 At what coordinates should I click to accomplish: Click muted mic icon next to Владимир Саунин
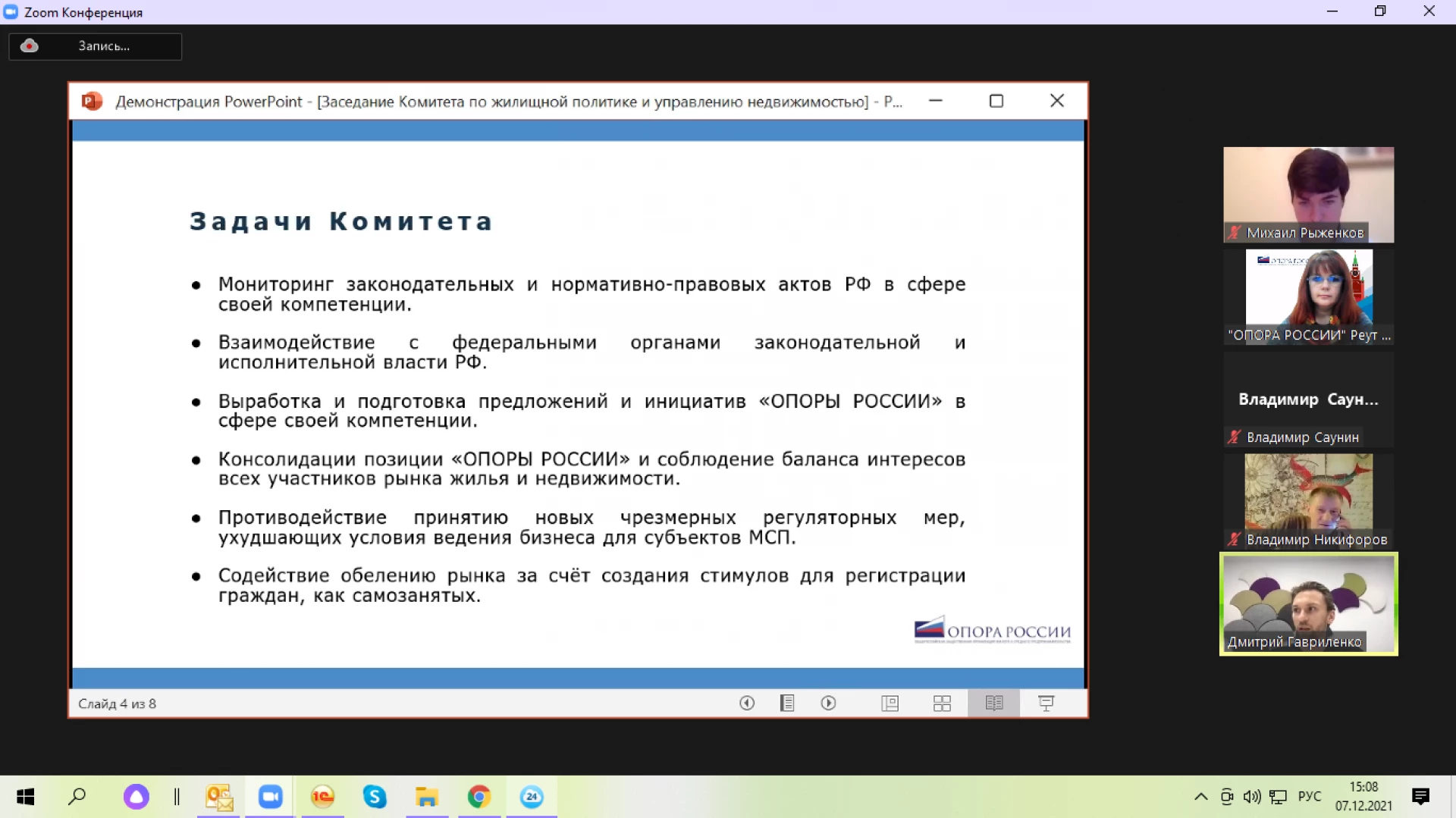click(x=1235, y=437)
